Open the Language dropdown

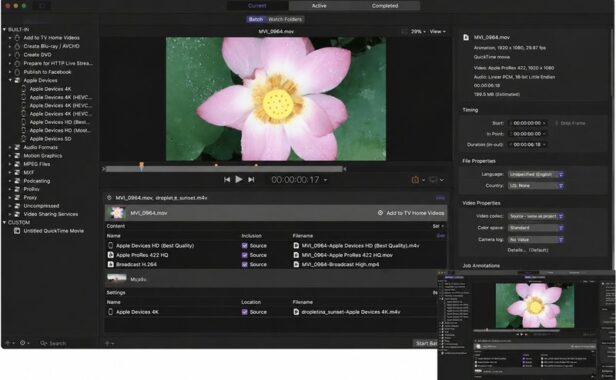(x=536, y=174)
